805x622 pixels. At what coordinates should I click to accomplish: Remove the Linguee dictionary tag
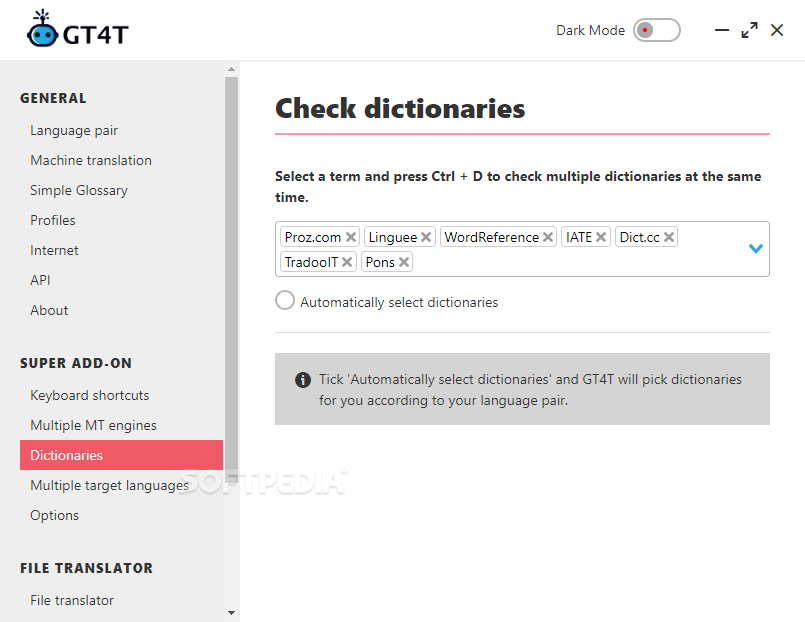426,237
